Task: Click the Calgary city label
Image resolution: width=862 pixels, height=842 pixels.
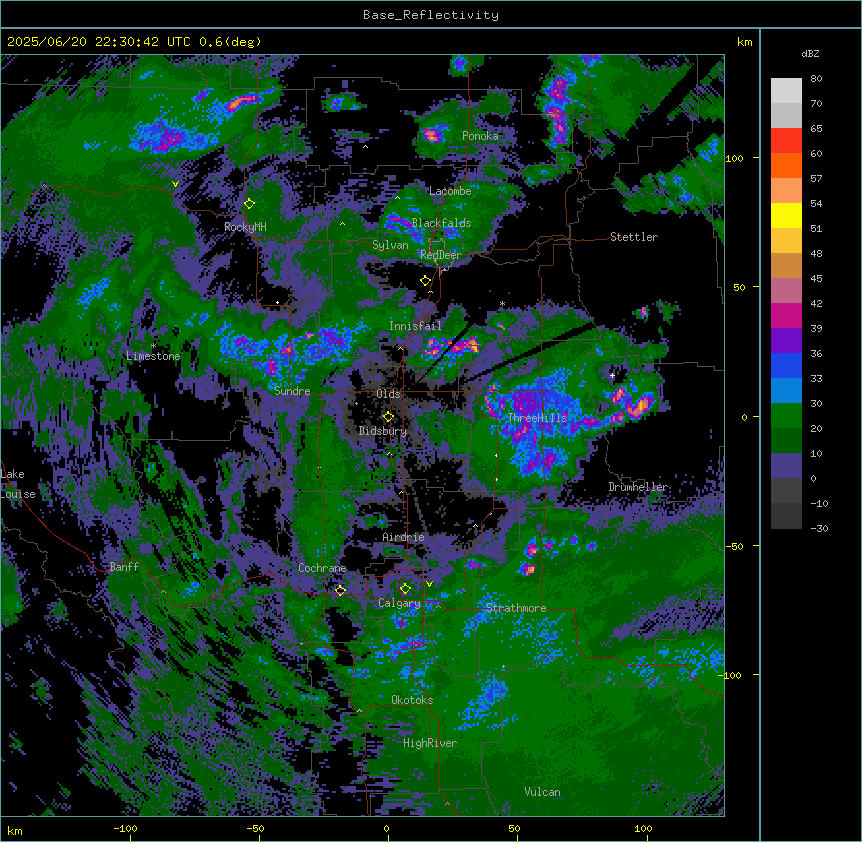Action: (x=399, y=603)
